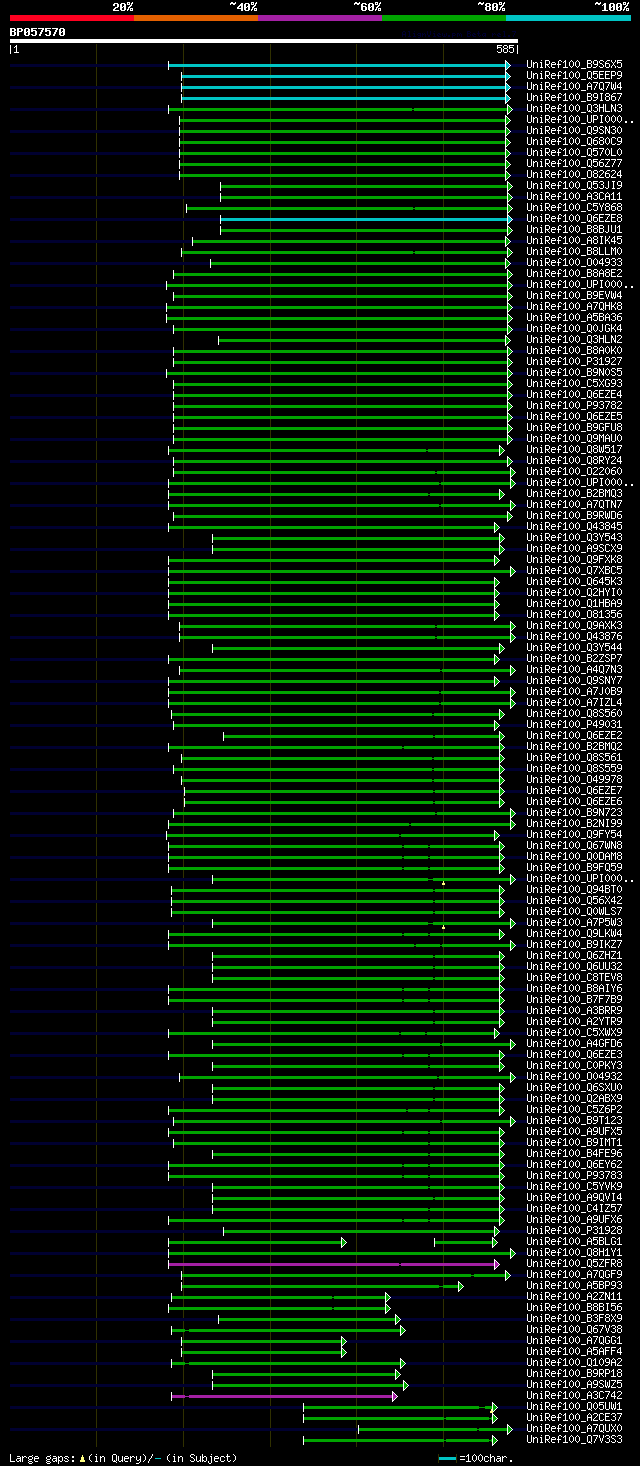Select hit label UniRef100_Q67V38

pos(574,1329)
